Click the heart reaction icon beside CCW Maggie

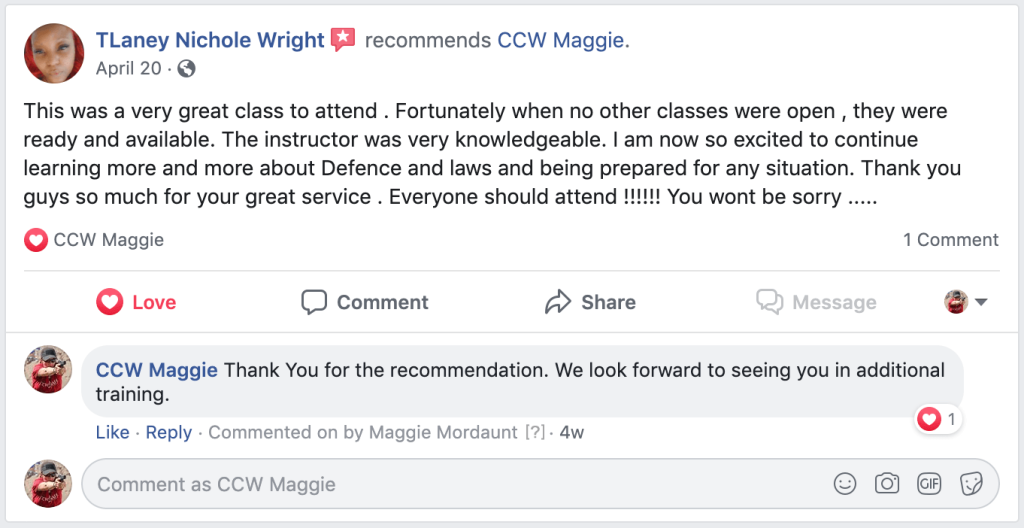click(x=36, y=240)
